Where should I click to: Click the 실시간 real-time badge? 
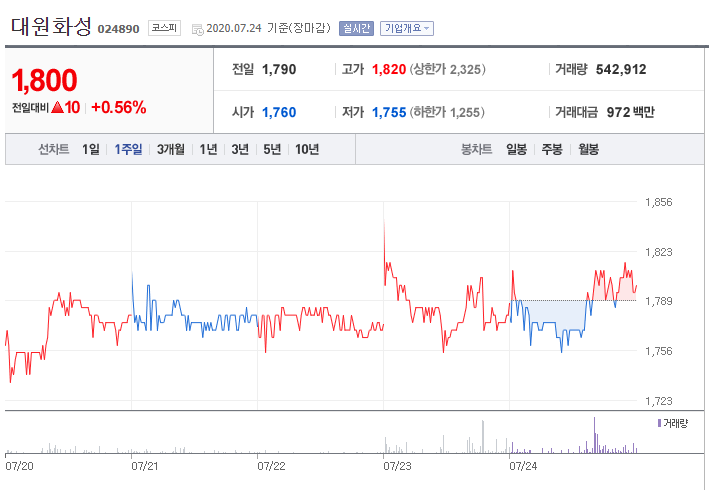pos(356,28)
